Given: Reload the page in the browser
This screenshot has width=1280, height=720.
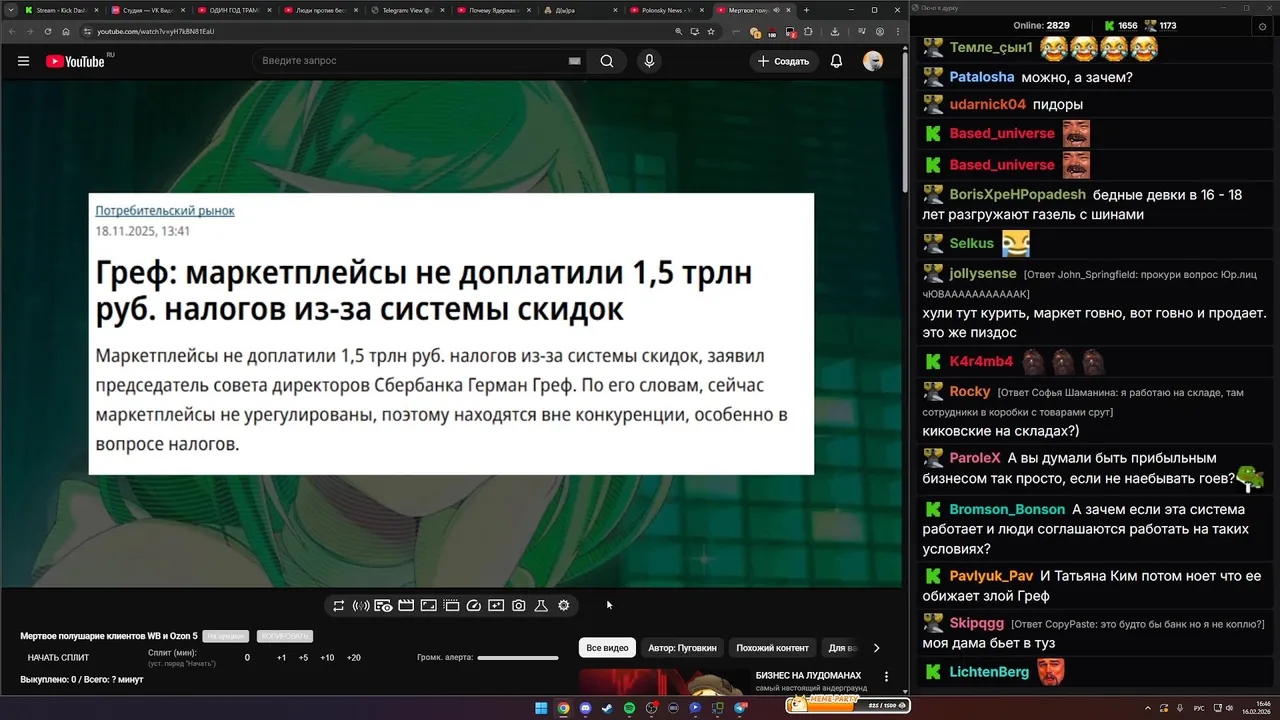Looking at the screenshot, I should (48, 31).
